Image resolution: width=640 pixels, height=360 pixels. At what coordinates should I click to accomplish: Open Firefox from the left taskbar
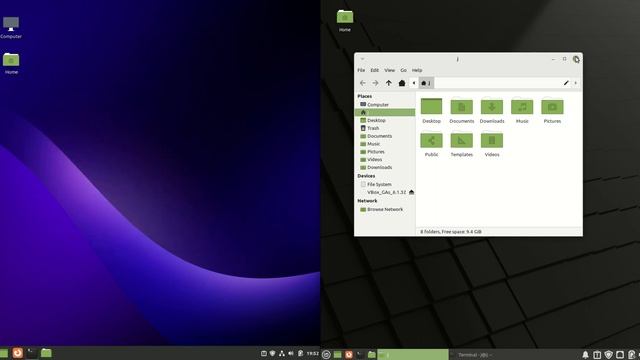coord(18,353)
